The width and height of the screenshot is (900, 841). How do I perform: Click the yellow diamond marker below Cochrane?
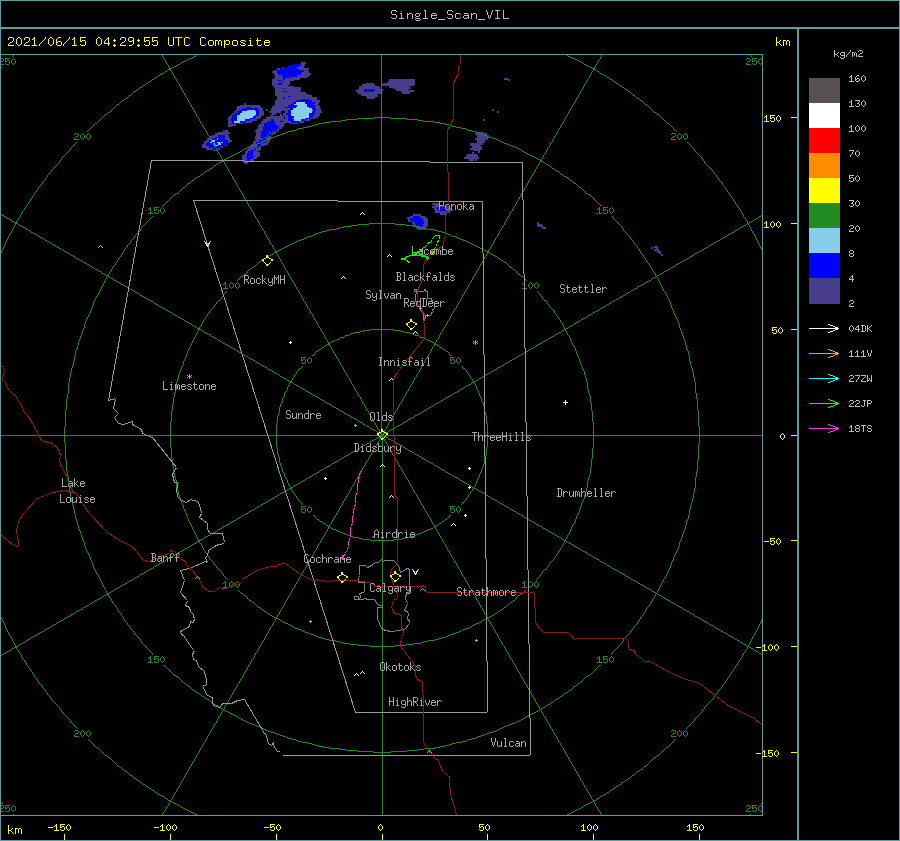tap(343, 577)
